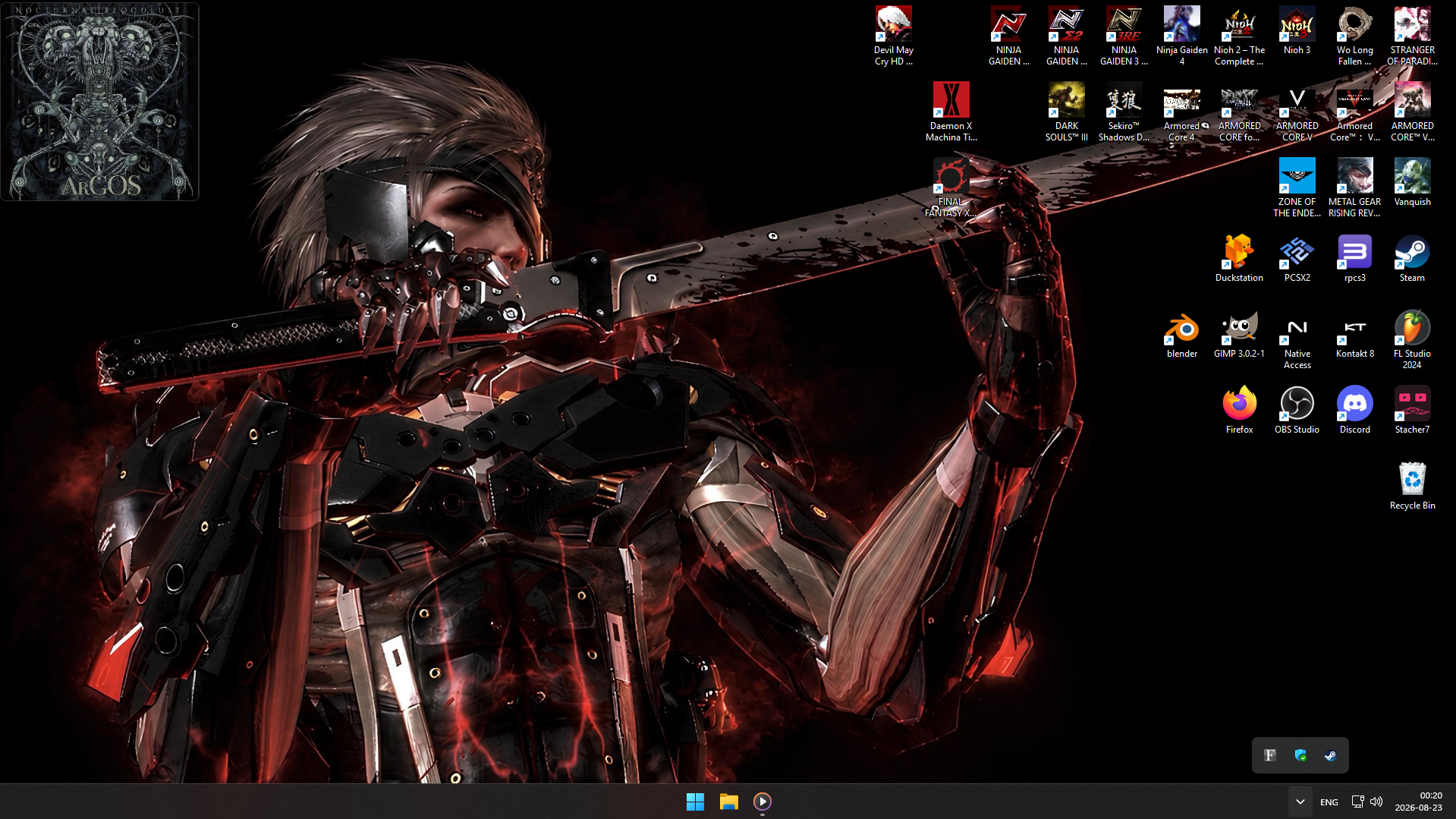Select the Firefox desktop icon
The width and height of the screenshot is (1456, 819).
[x=1239, y=410]
